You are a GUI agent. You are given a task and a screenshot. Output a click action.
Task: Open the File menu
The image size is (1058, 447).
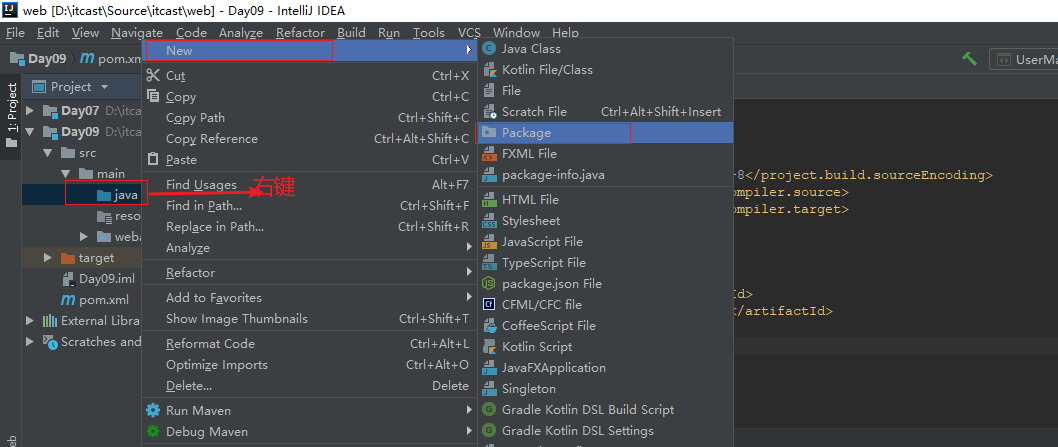16,32
